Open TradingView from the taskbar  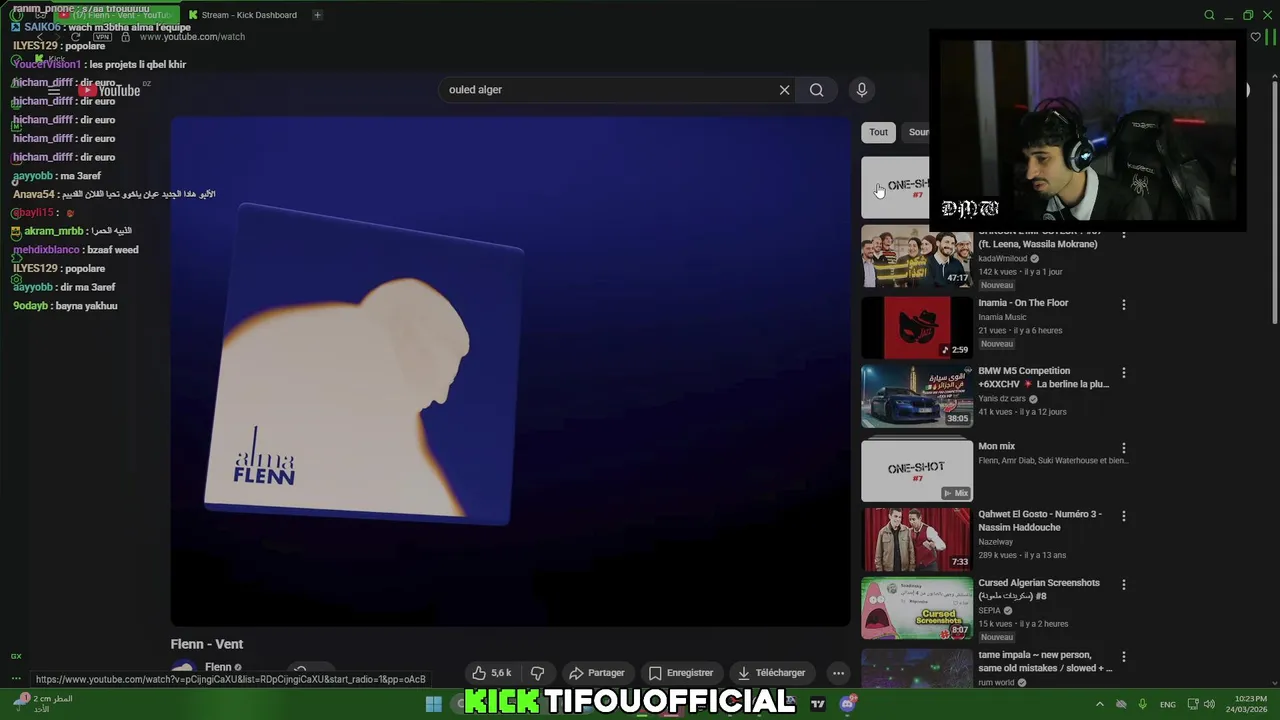[818, 704]
